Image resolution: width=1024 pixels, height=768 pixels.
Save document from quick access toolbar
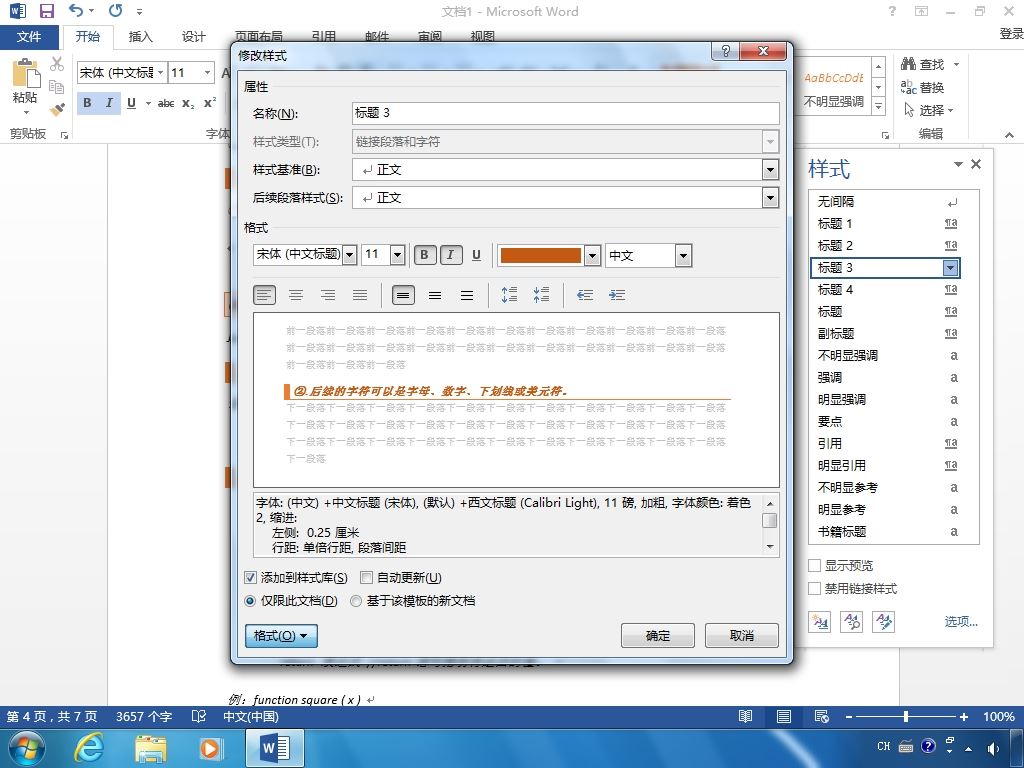(46, 11)
